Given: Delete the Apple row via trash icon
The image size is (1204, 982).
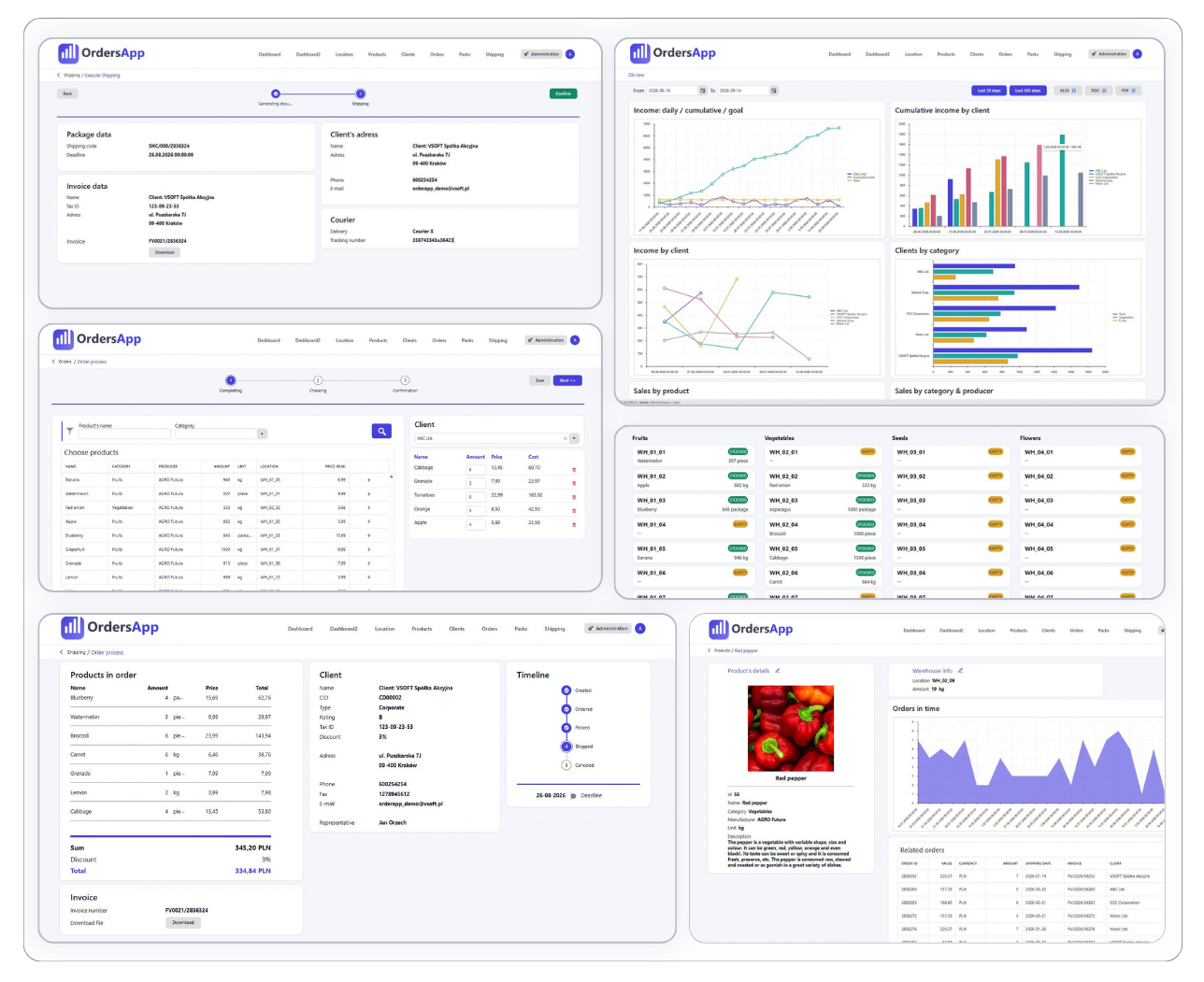Looking at the screenshot, I should [574, 524].
